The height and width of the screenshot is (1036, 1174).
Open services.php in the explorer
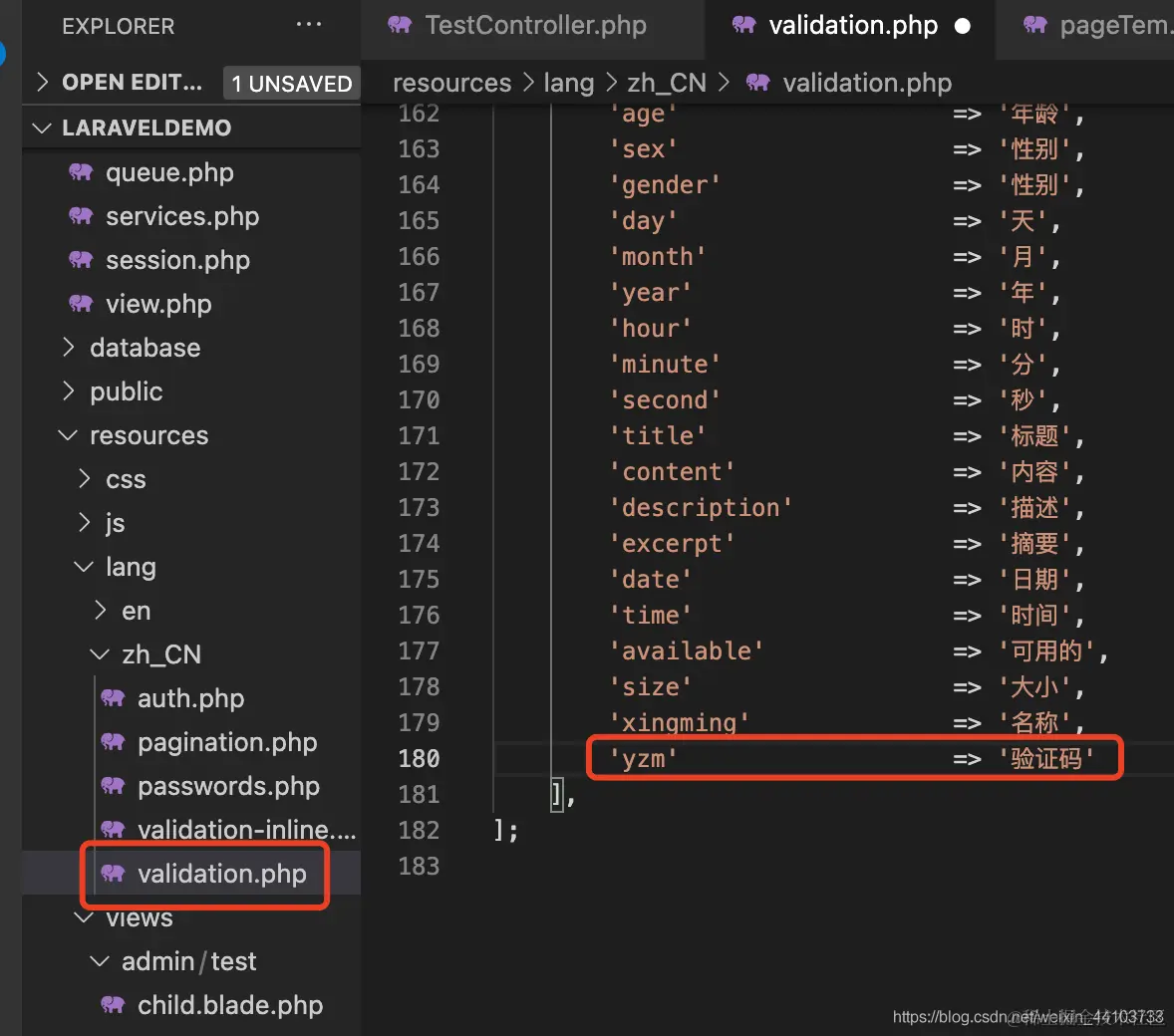pyautogui.click(x=182, y=216)
